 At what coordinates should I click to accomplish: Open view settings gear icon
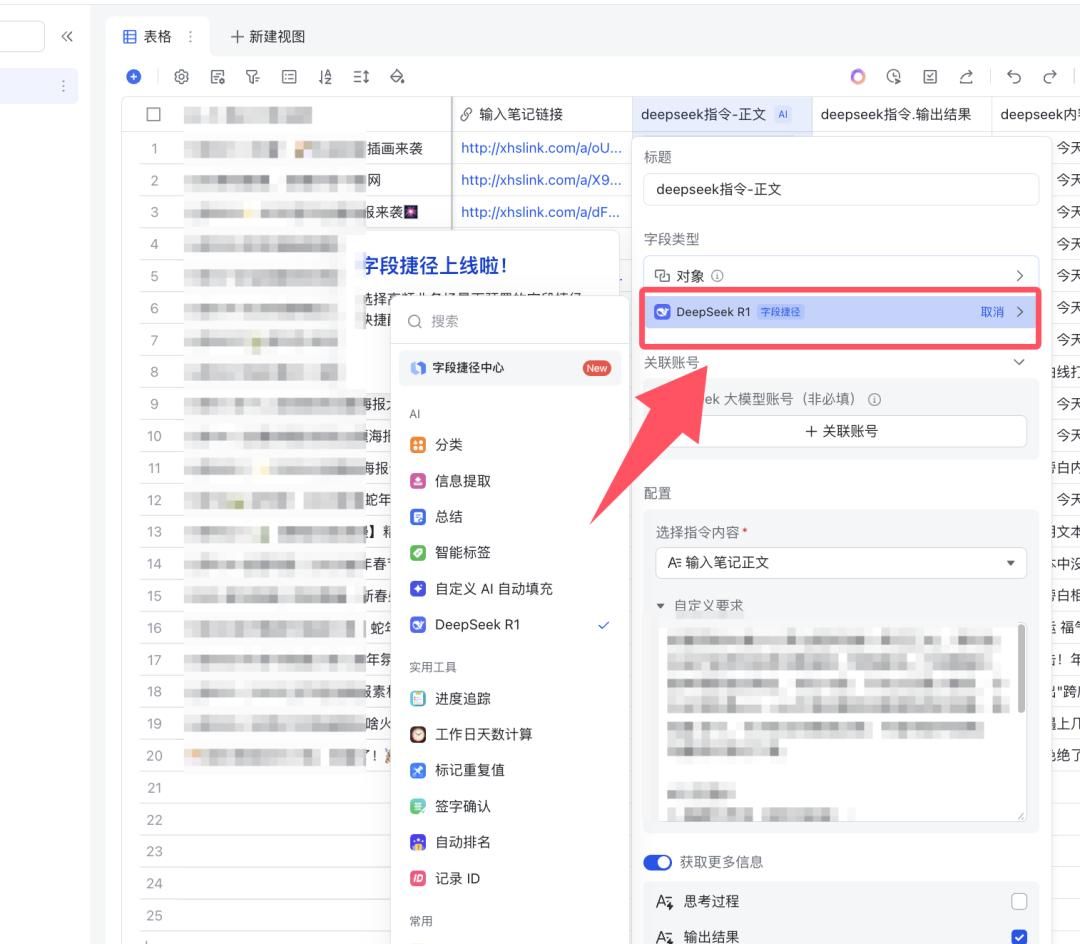[x=181, y=76]
